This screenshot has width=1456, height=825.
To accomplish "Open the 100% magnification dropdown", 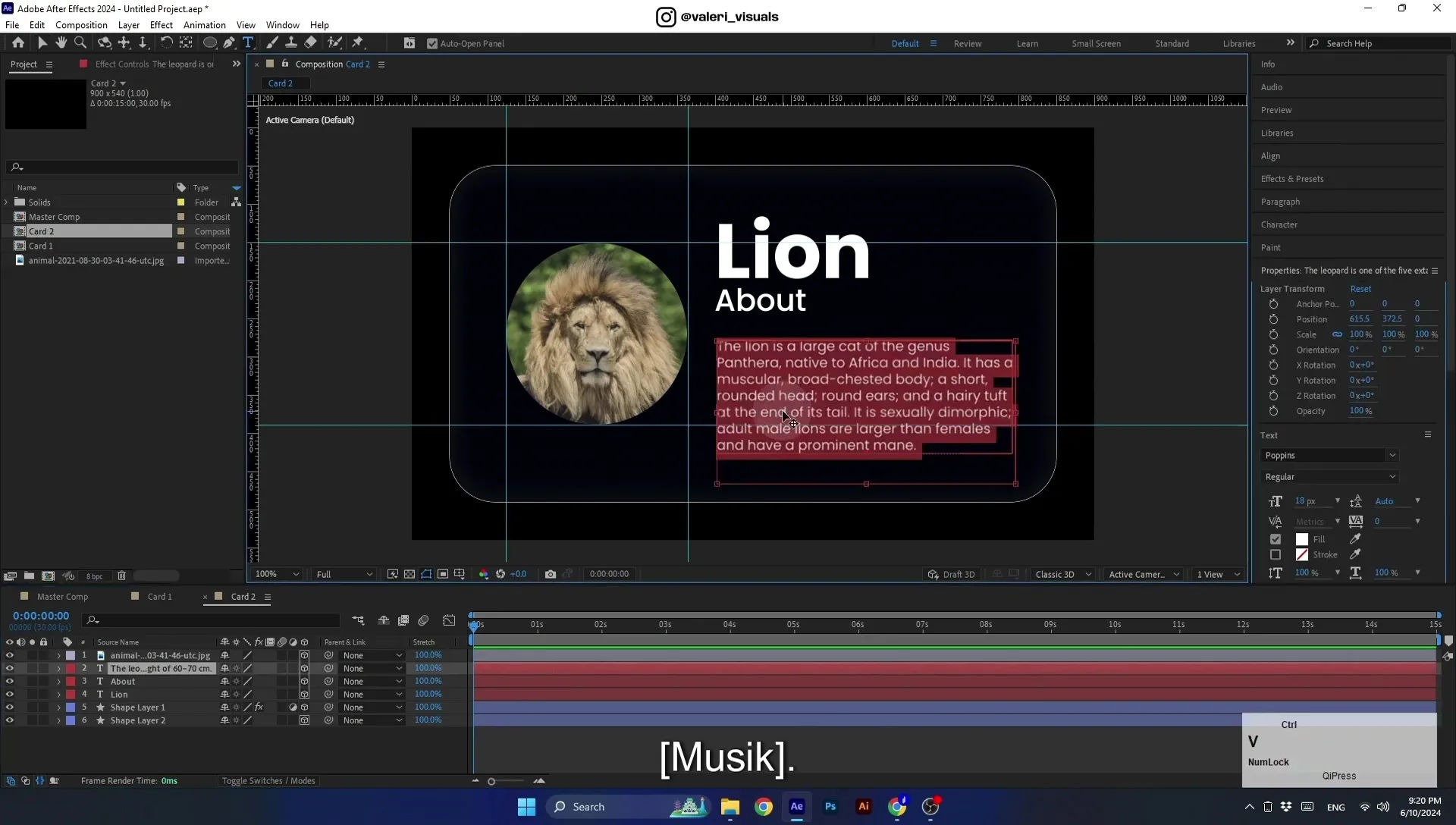I will (x=277, y=574).
